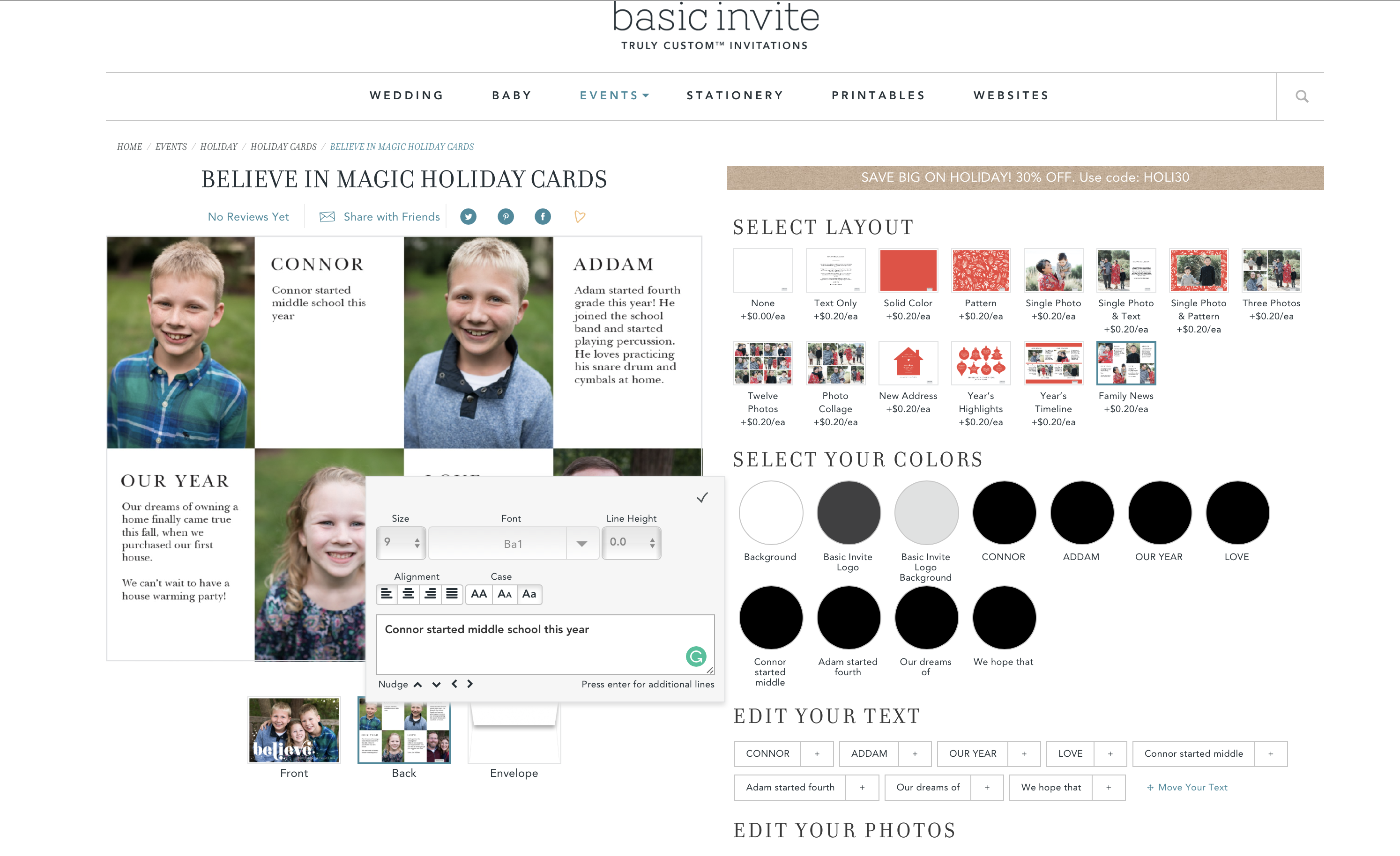Nudge text up arrow

tap(417, 685)
